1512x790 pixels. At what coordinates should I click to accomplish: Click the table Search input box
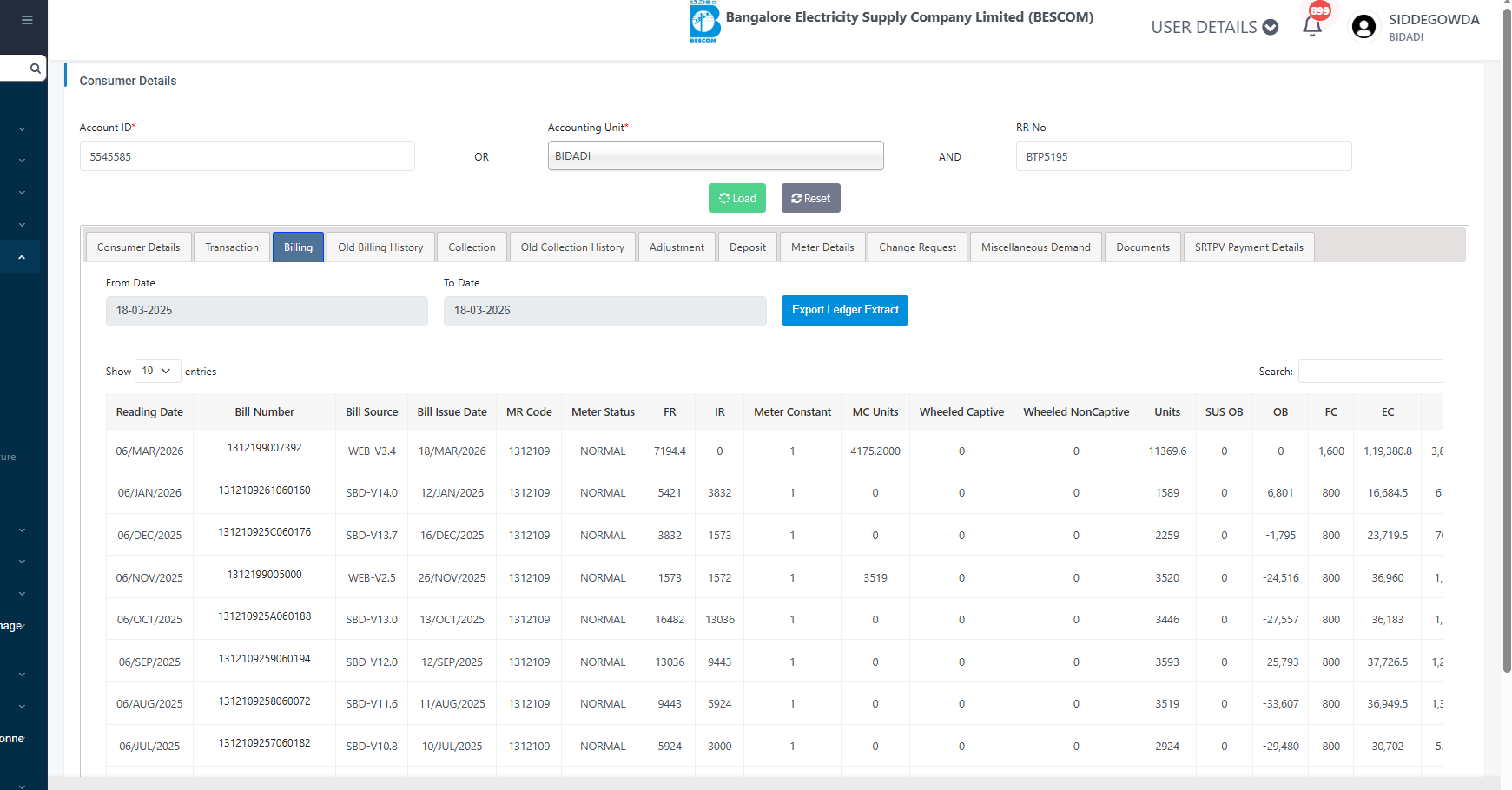(1370, 371)
